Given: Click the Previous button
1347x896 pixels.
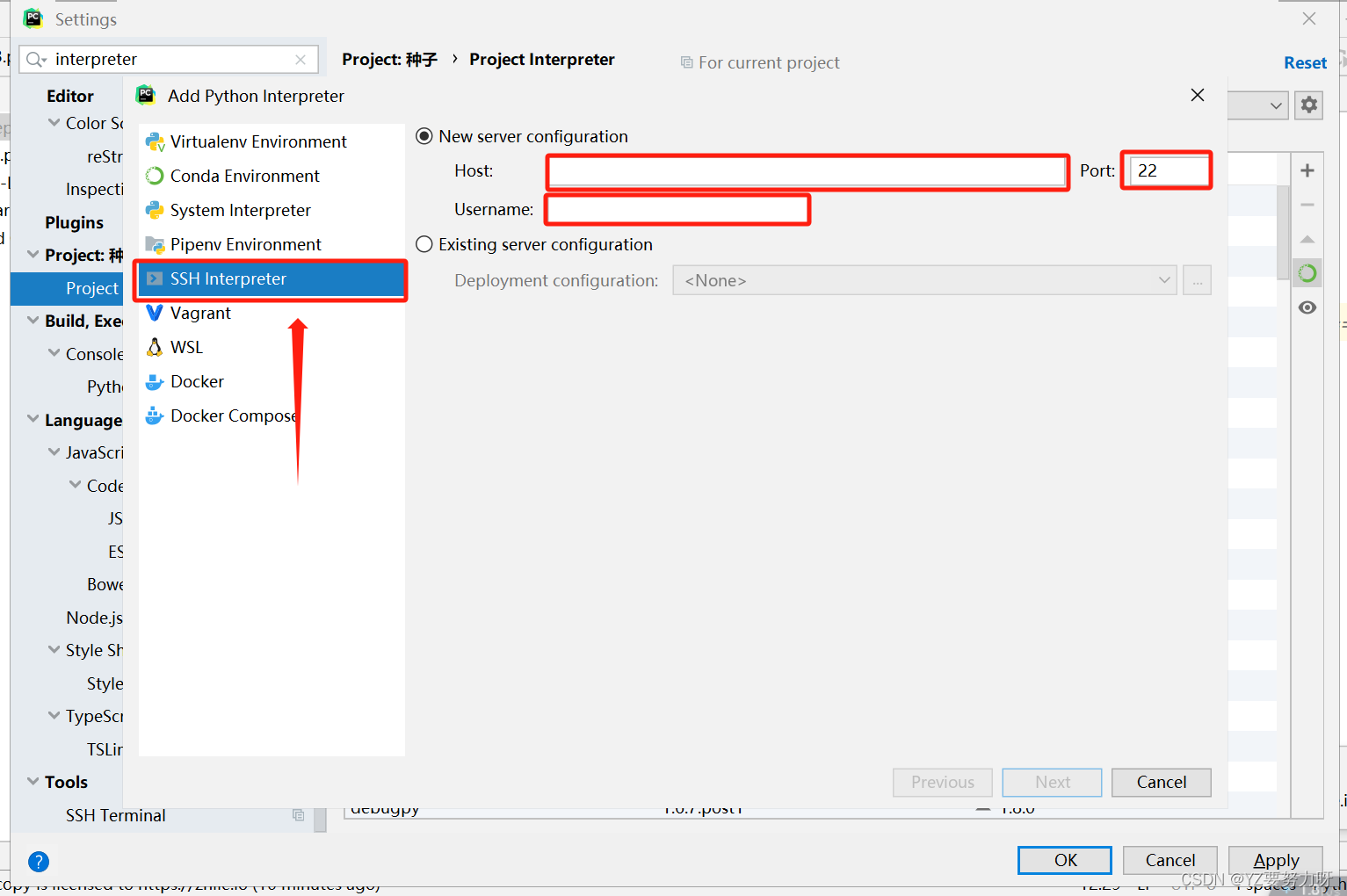Looking at the screenshot, I should coord(943,782).
